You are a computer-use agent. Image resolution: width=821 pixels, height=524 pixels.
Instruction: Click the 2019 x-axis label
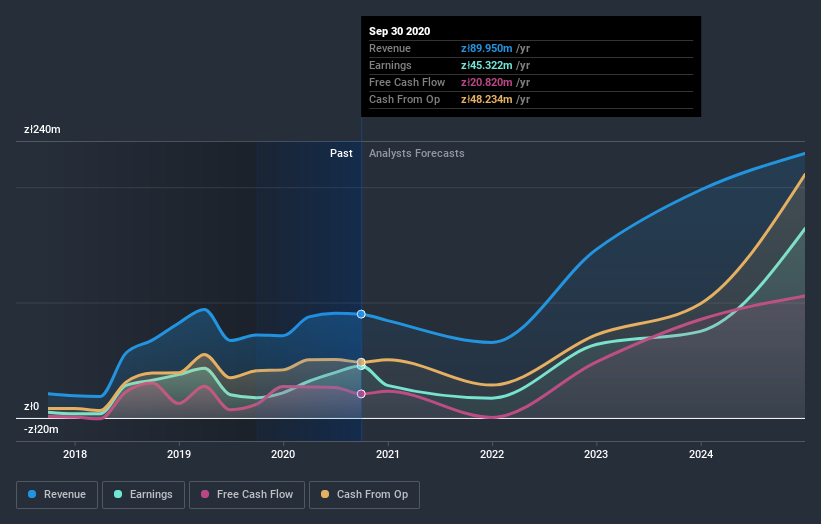(x=179, y=454)
